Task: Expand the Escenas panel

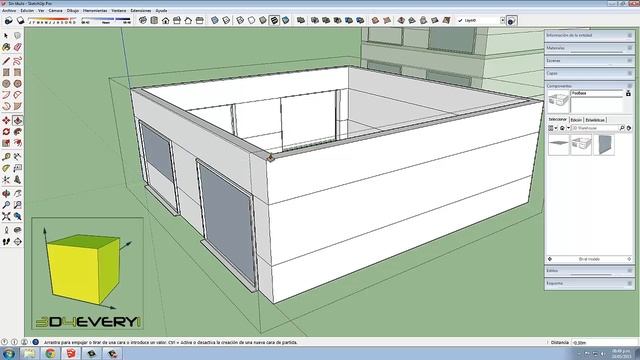Action: (589, 61)
